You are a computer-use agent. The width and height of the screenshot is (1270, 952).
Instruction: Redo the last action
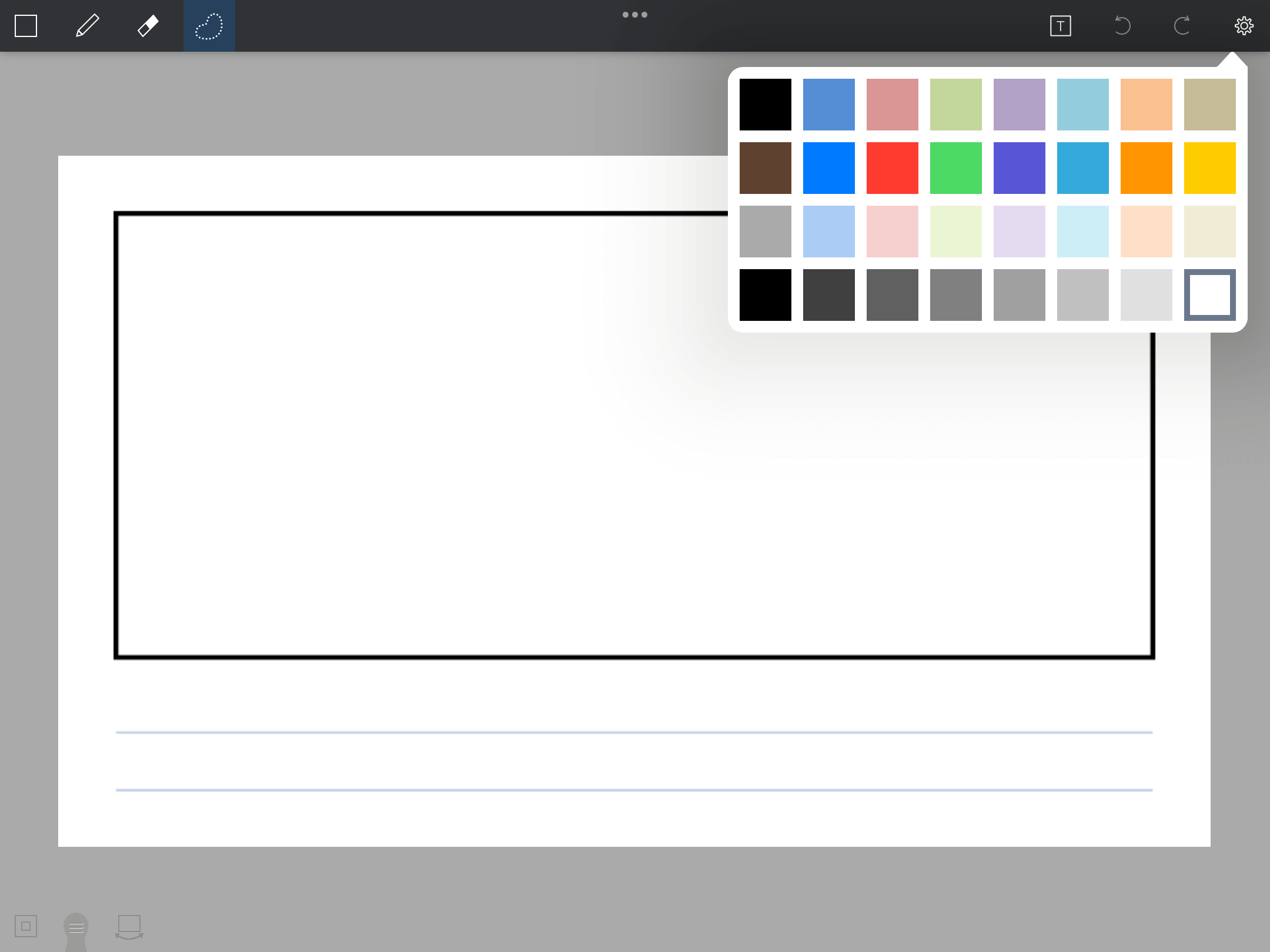pyautogui.click(x=1182, y=26)
